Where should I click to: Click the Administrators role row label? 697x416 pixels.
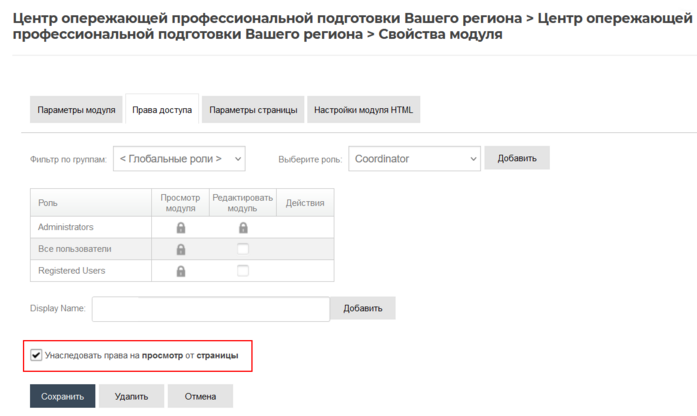[x=66, y=228]
